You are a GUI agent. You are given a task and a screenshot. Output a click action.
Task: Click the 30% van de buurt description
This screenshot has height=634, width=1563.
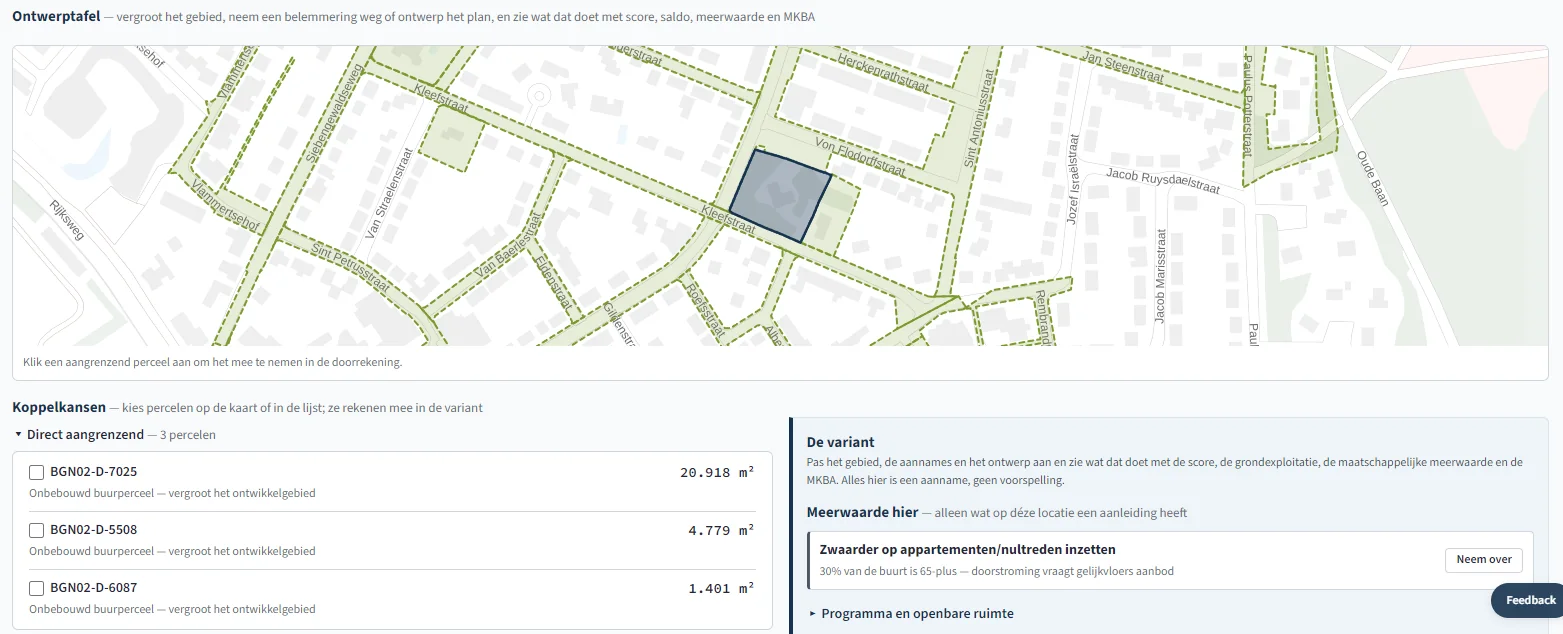pos(996,571)
